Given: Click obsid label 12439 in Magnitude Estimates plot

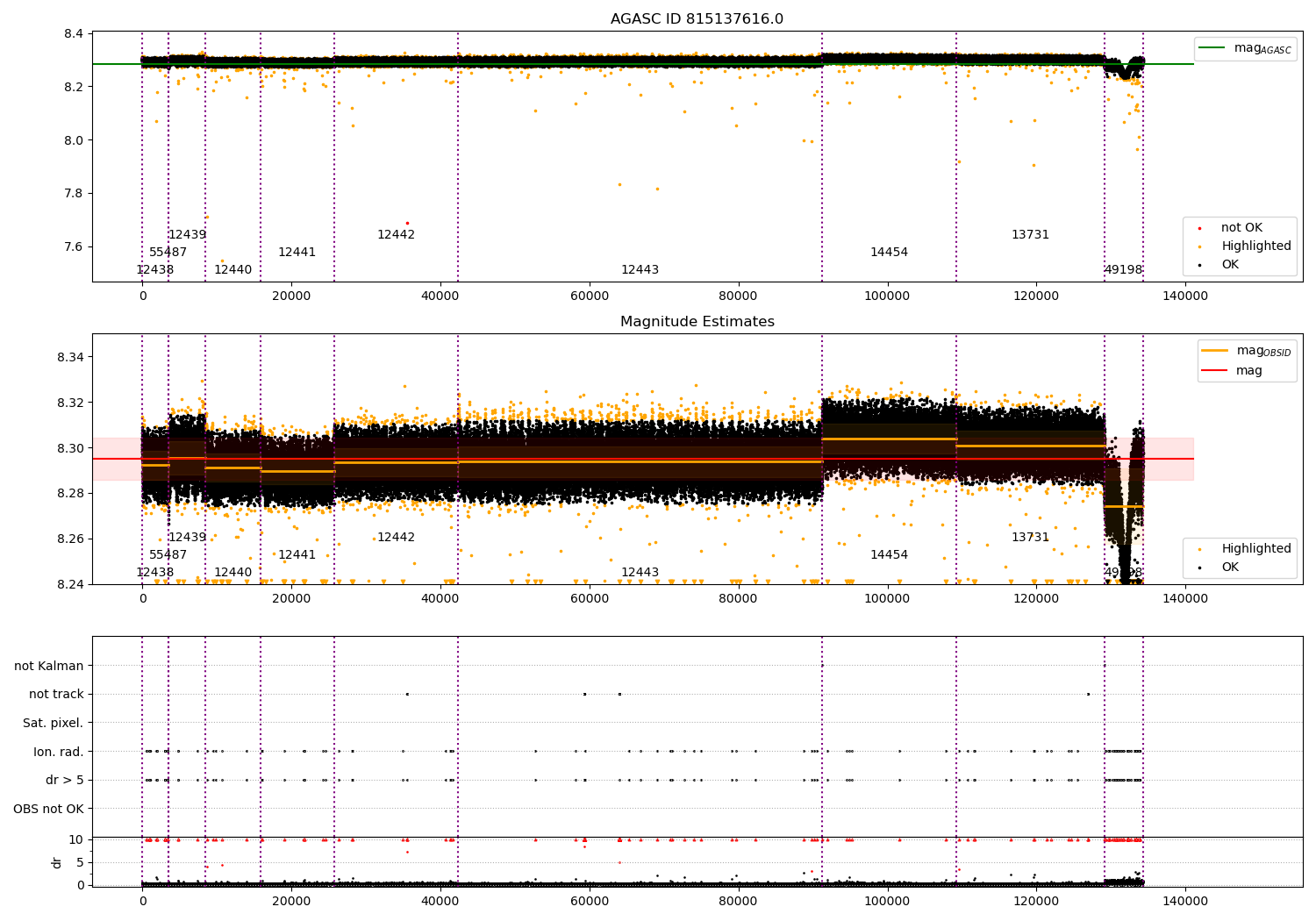Looking at the screenshot, I should 188,538.
